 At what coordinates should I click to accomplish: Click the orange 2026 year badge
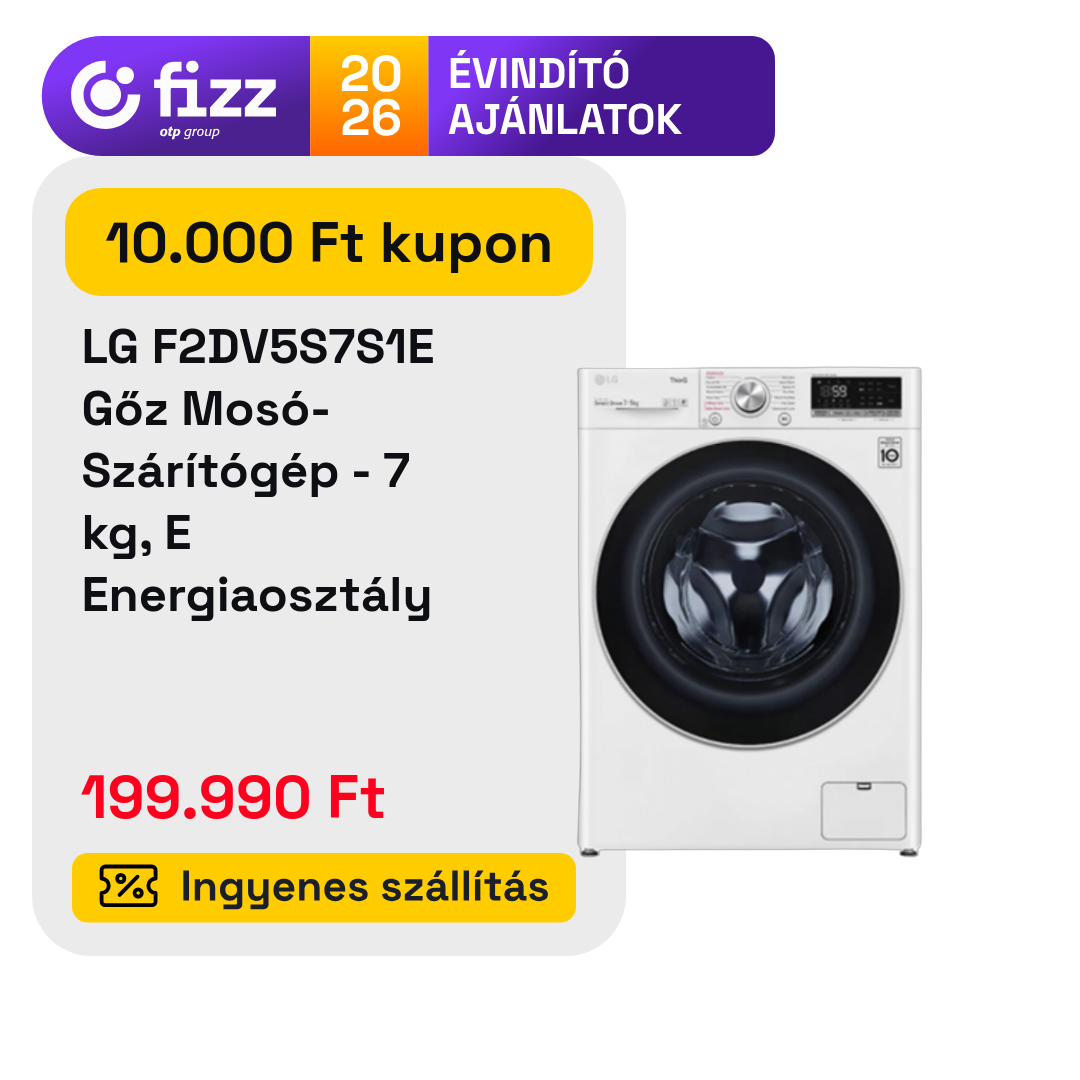point(370,96)
